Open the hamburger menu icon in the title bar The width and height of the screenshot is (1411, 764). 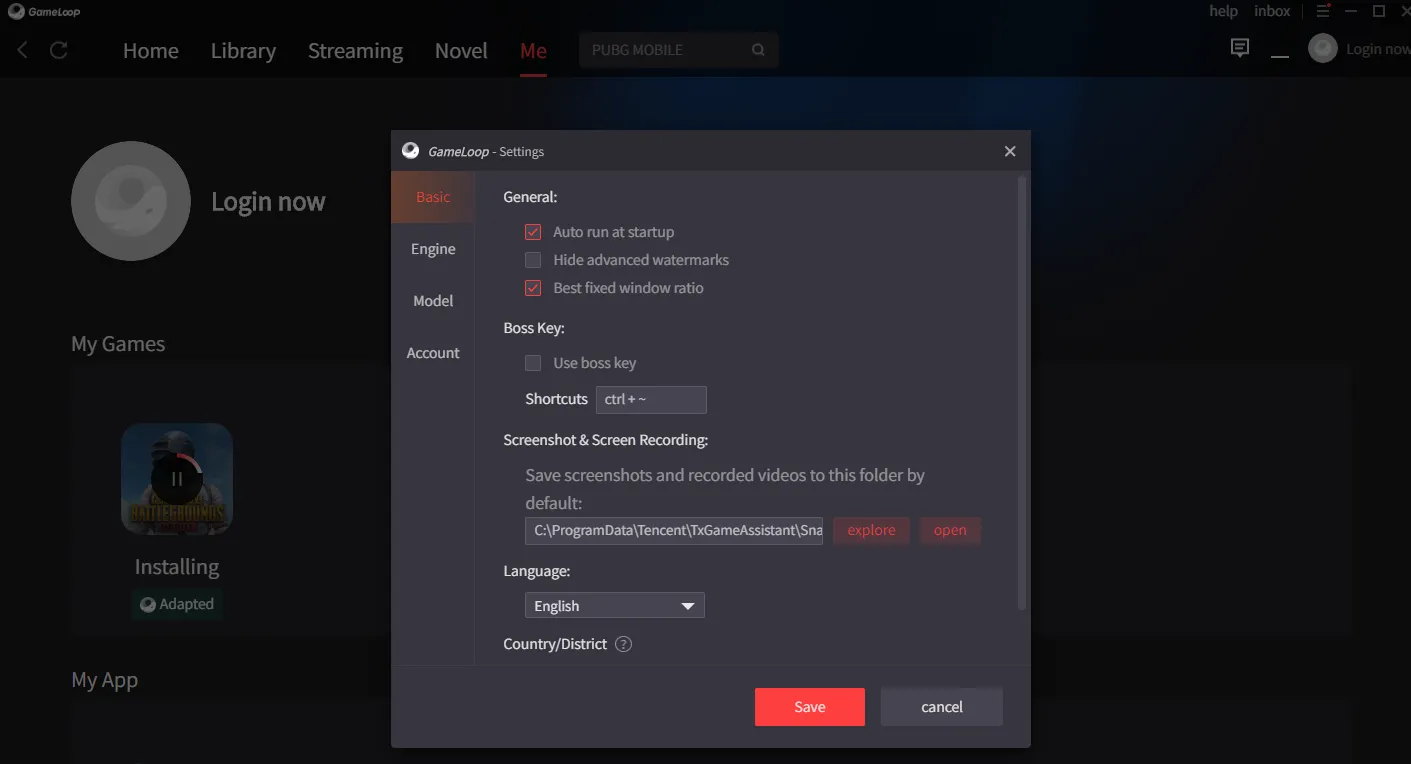tap(1323, 11)
